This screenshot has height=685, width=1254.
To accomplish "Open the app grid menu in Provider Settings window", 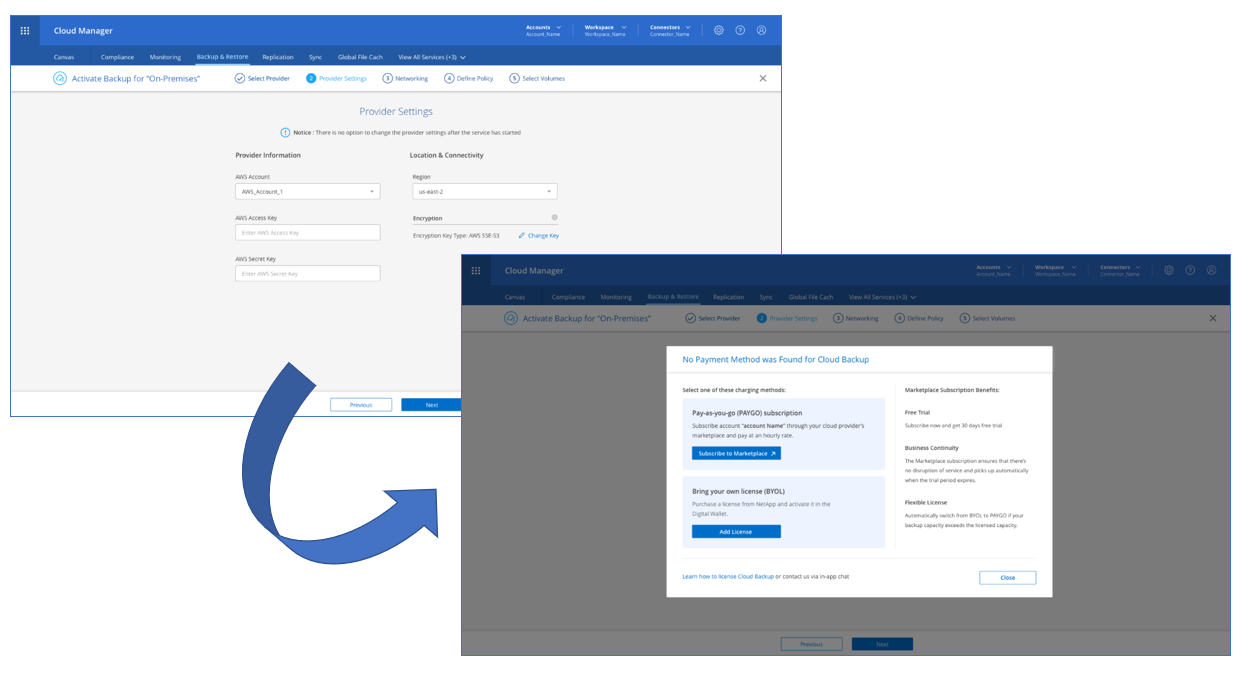I will [x=25, y=31].
